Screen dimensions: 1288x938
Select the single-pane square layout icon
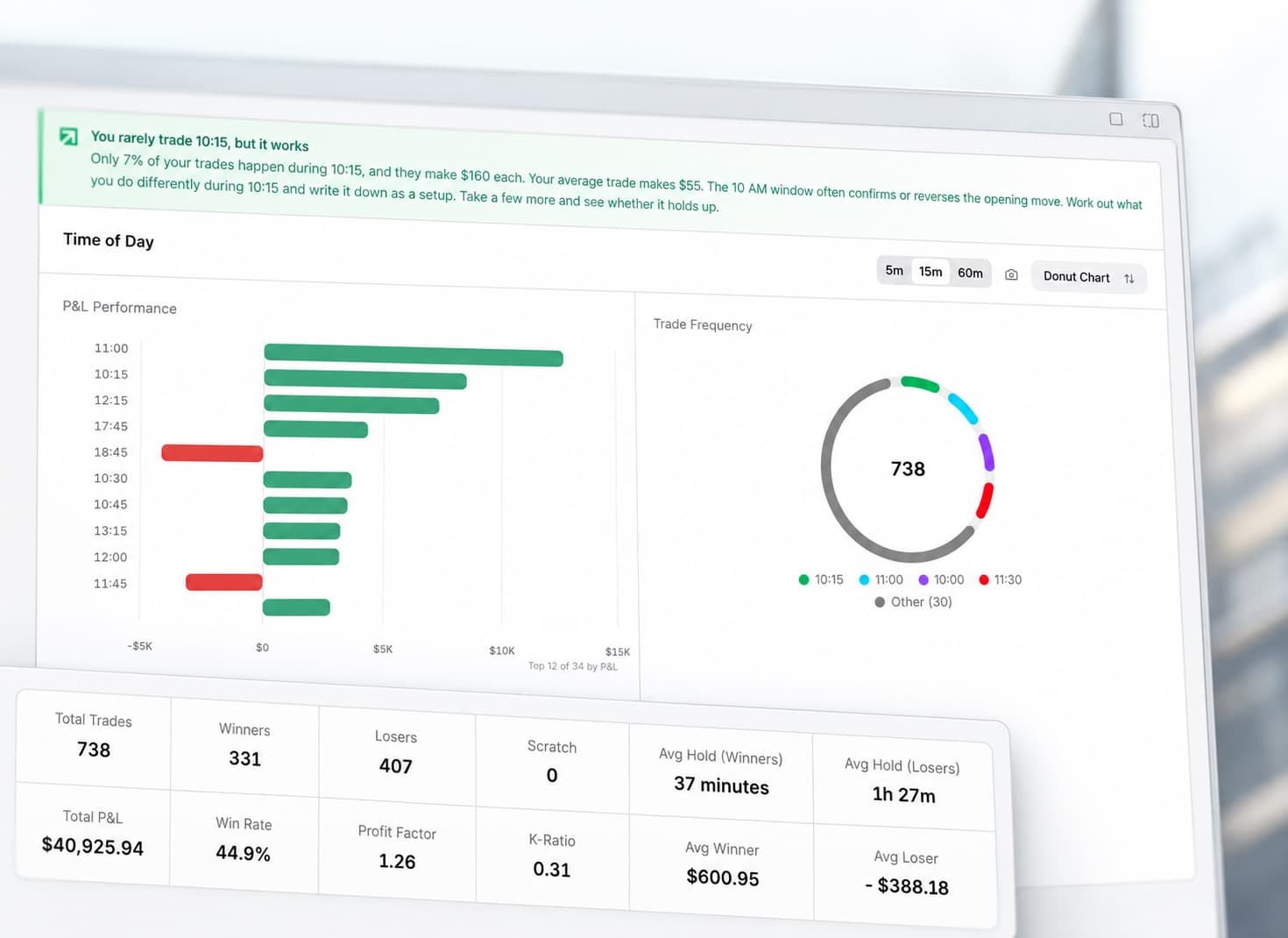(1116, 119)
